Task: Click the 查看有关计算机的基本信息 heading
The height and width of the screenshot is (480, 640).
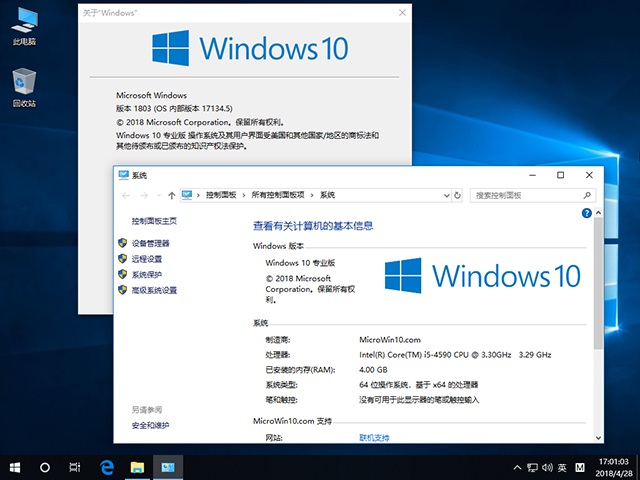Action: pyautogui.click(x=313, y=226)
